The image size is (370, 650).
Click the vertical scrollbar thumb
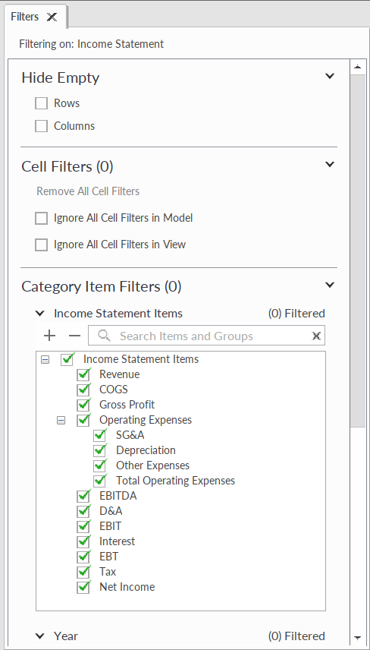pos(358,251)
